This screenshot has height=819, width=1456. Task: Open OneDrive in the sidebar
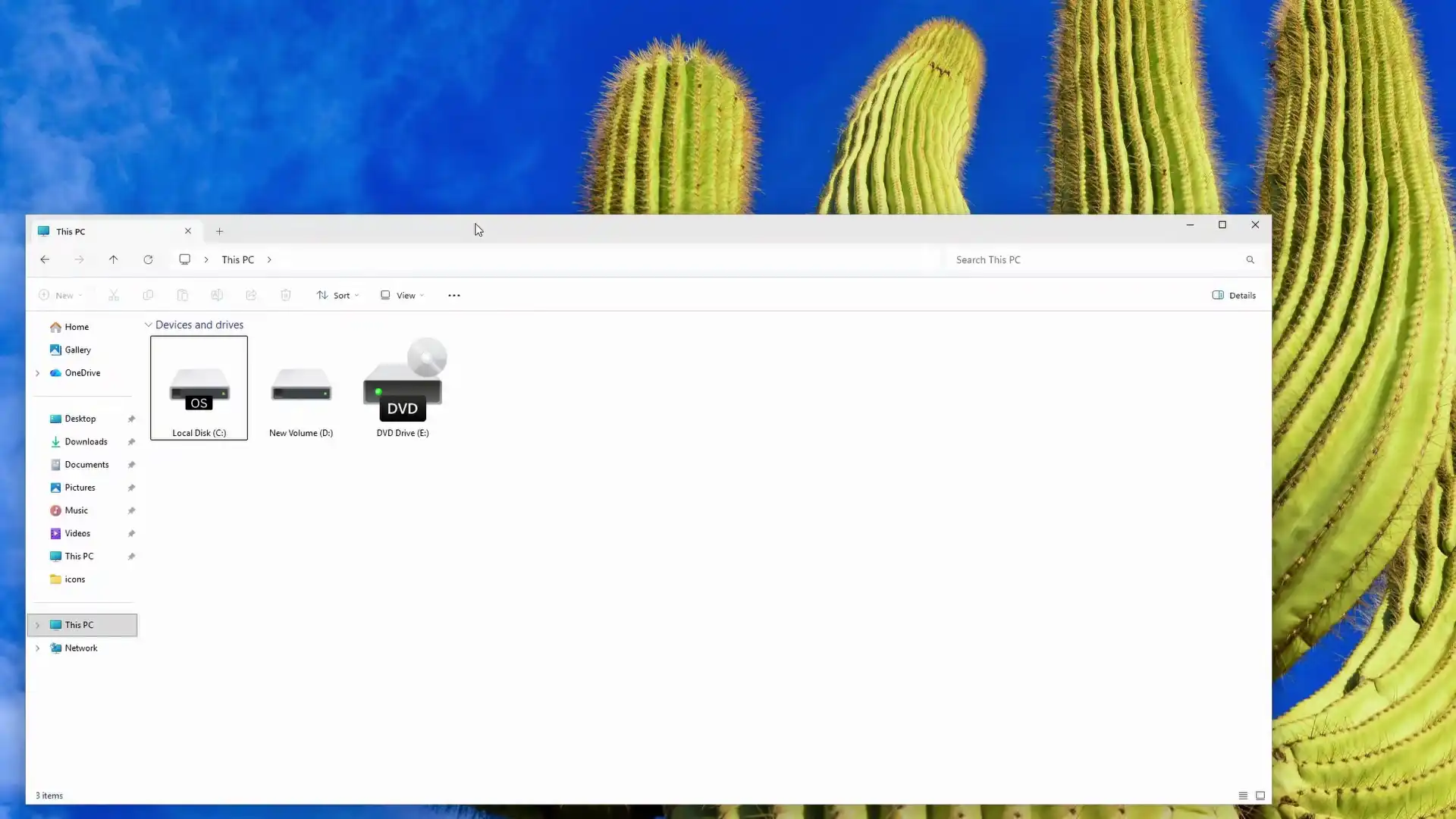pyautogui.click(x=83, y=373)
